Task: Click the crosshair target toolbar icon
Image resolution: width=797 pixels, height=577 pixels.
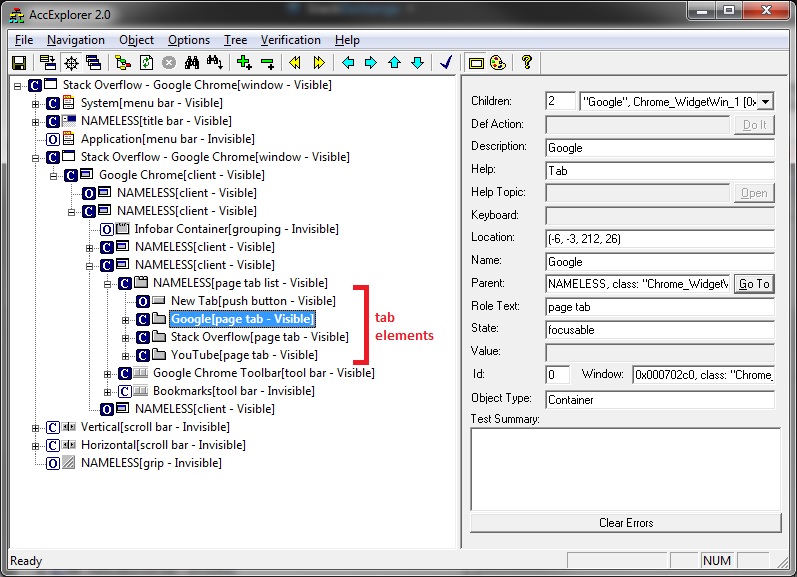Action: point(71,63)
